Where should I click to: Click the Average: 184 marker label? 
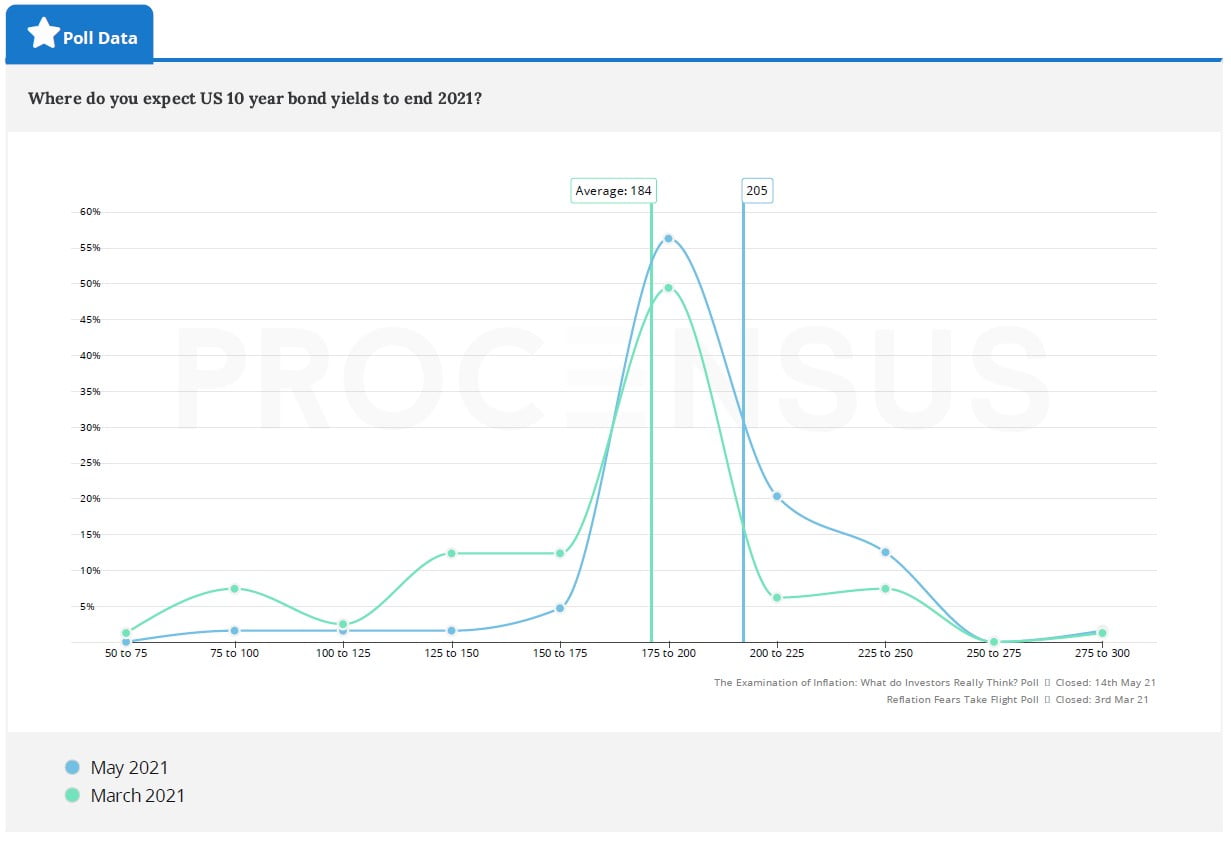[614, 190]
